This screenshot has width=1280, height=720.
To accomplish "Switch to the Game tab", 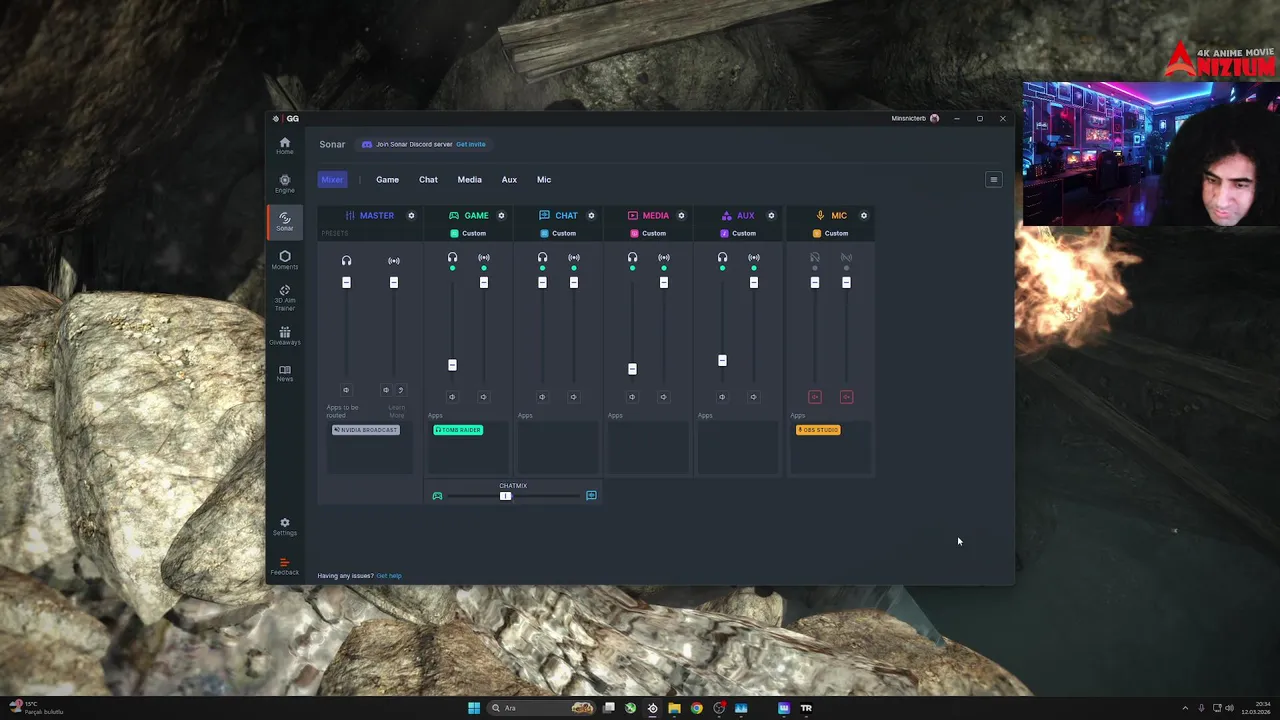I will tap(387, 180).
